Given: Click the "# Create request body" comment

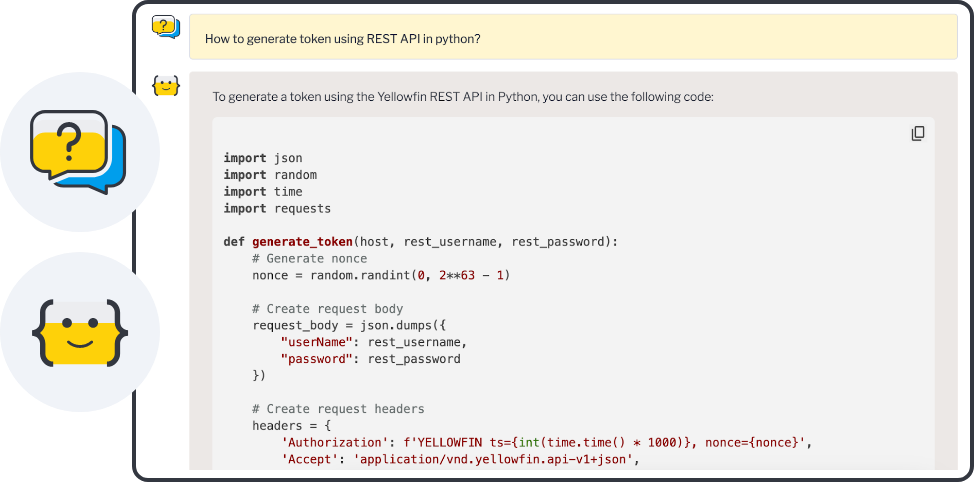Looking at the screenshot, I should click(327, 309).
